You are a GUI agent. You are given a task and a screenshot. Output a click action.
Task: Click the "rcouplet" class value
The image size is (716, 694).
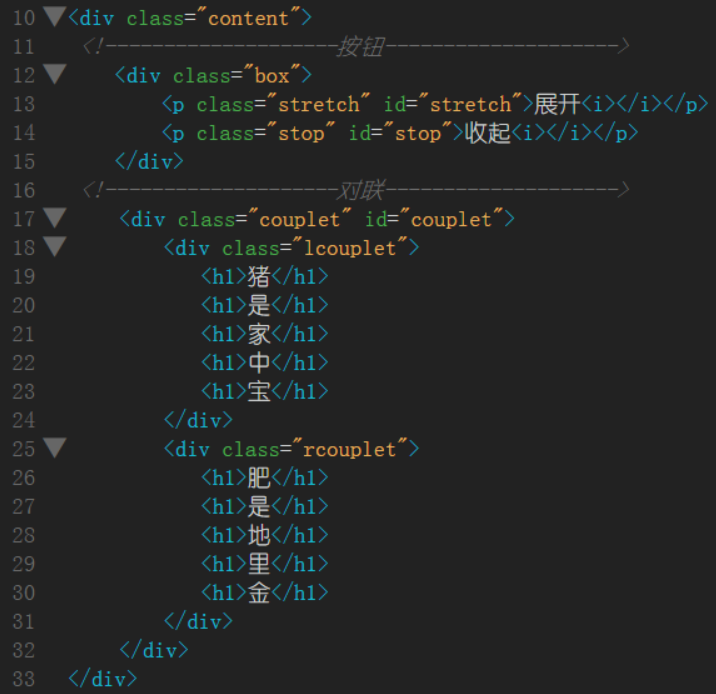click(350, 449)
